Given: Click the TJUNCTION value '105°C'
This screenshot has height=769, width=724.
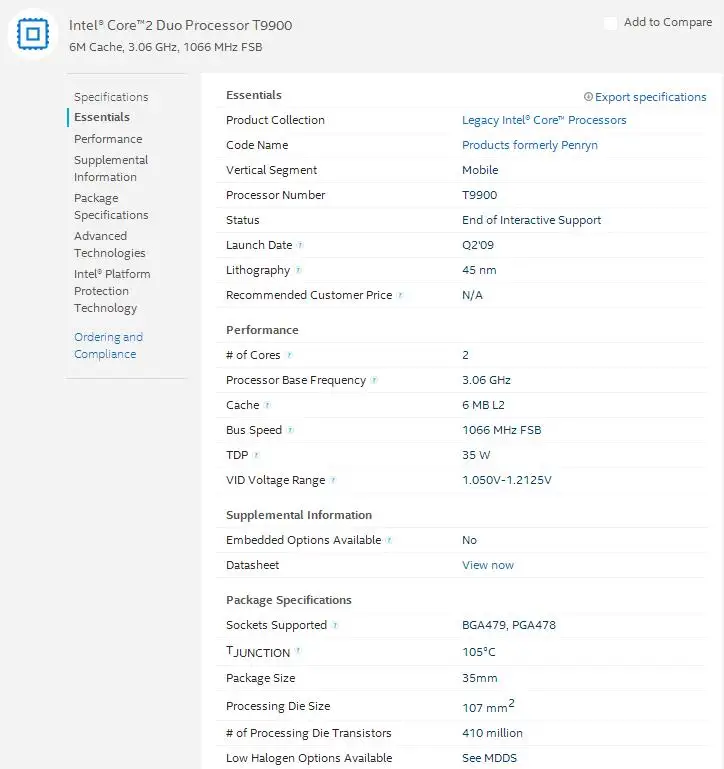Looking at the screenshot, I should [479, 652].
